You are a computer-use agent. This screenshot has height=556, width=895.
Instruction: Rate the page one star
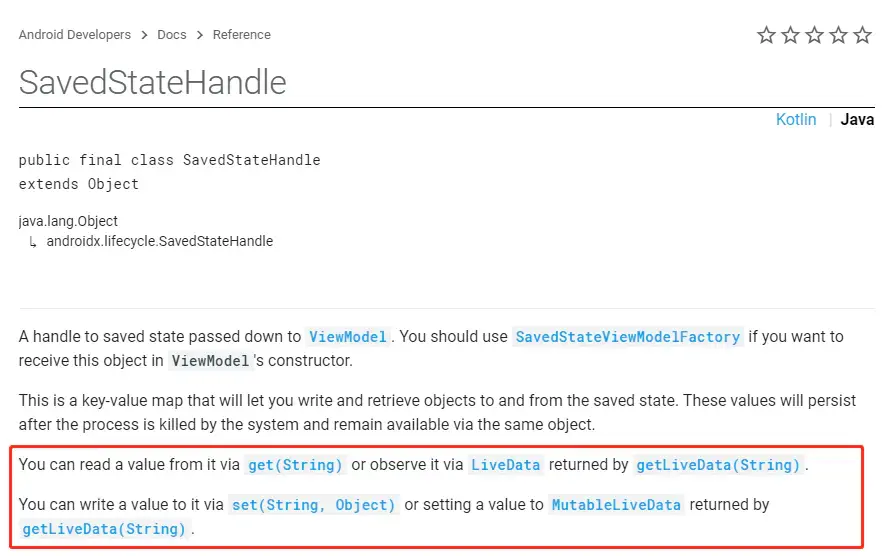[x=766, y=35]
